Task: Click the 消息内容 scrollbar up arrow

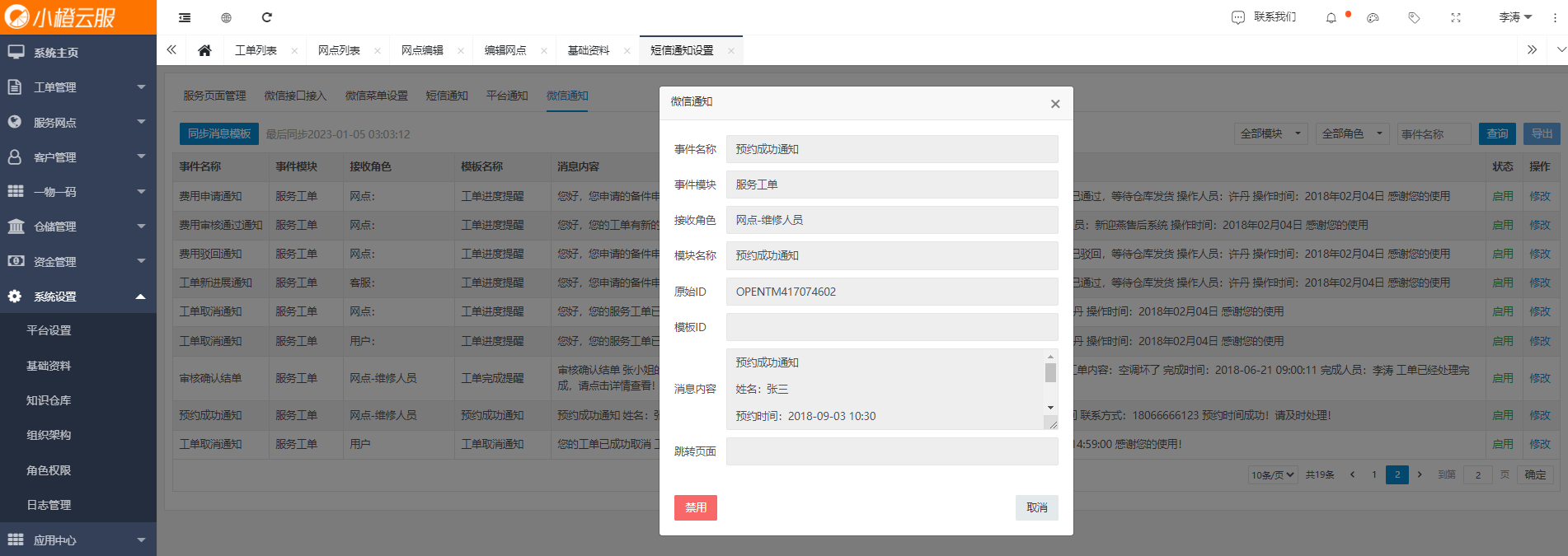Action: (1050, 357)
